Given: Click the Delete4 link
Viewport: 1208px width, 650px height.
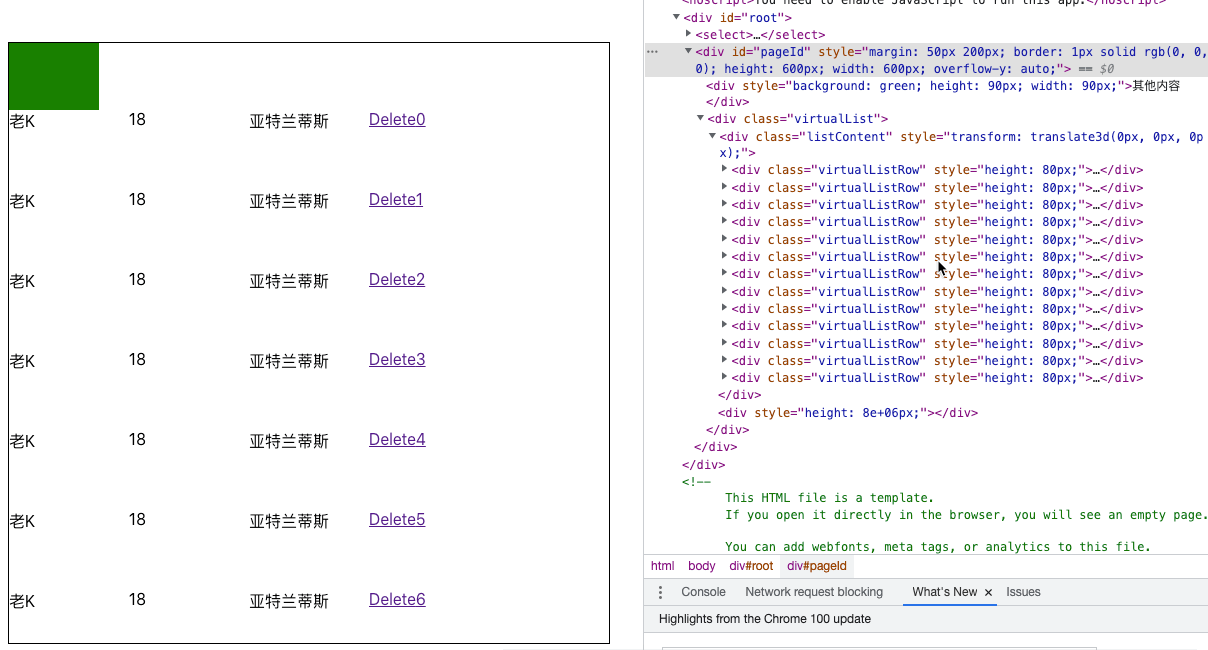Looking at the screenshot, I should pyautogui.click(x=397, y=440).
